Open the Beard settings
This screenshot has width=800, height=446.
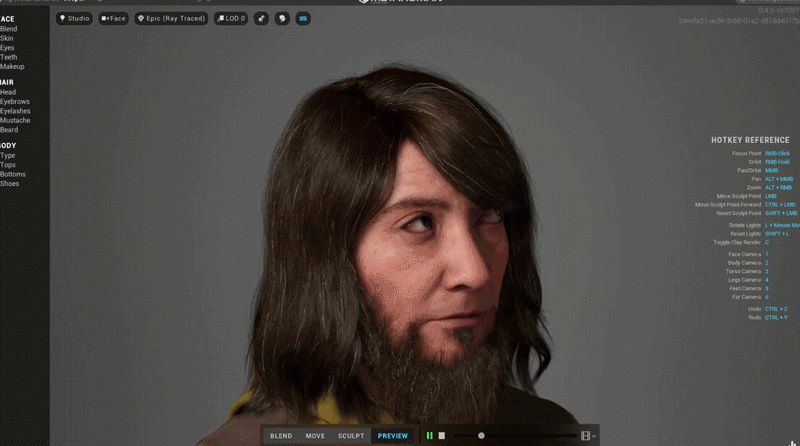click(9, 130)
